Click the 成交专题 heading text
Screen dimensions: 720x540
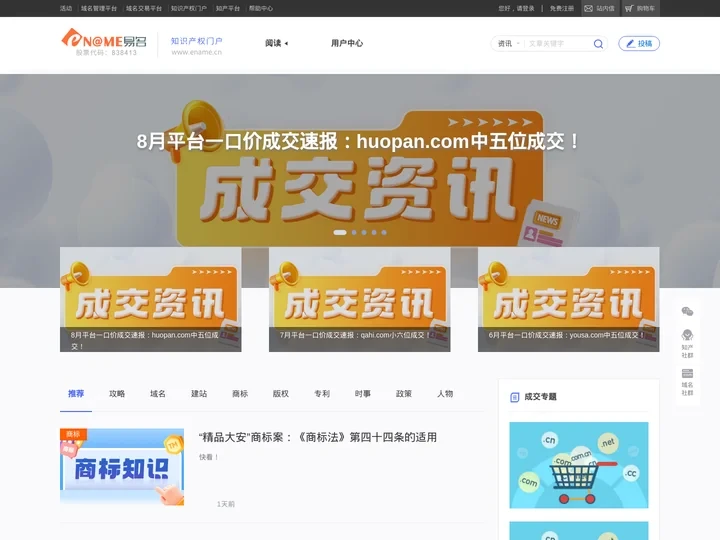(540, 397)
